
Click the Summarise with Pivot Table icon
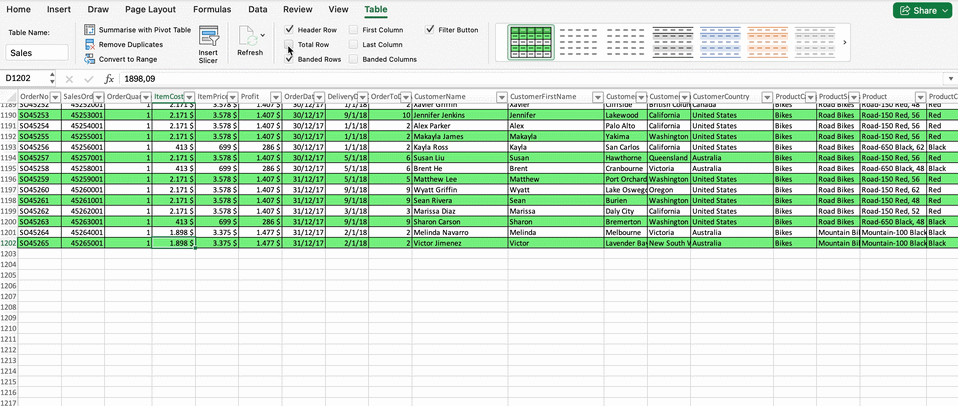pos(90,30)
